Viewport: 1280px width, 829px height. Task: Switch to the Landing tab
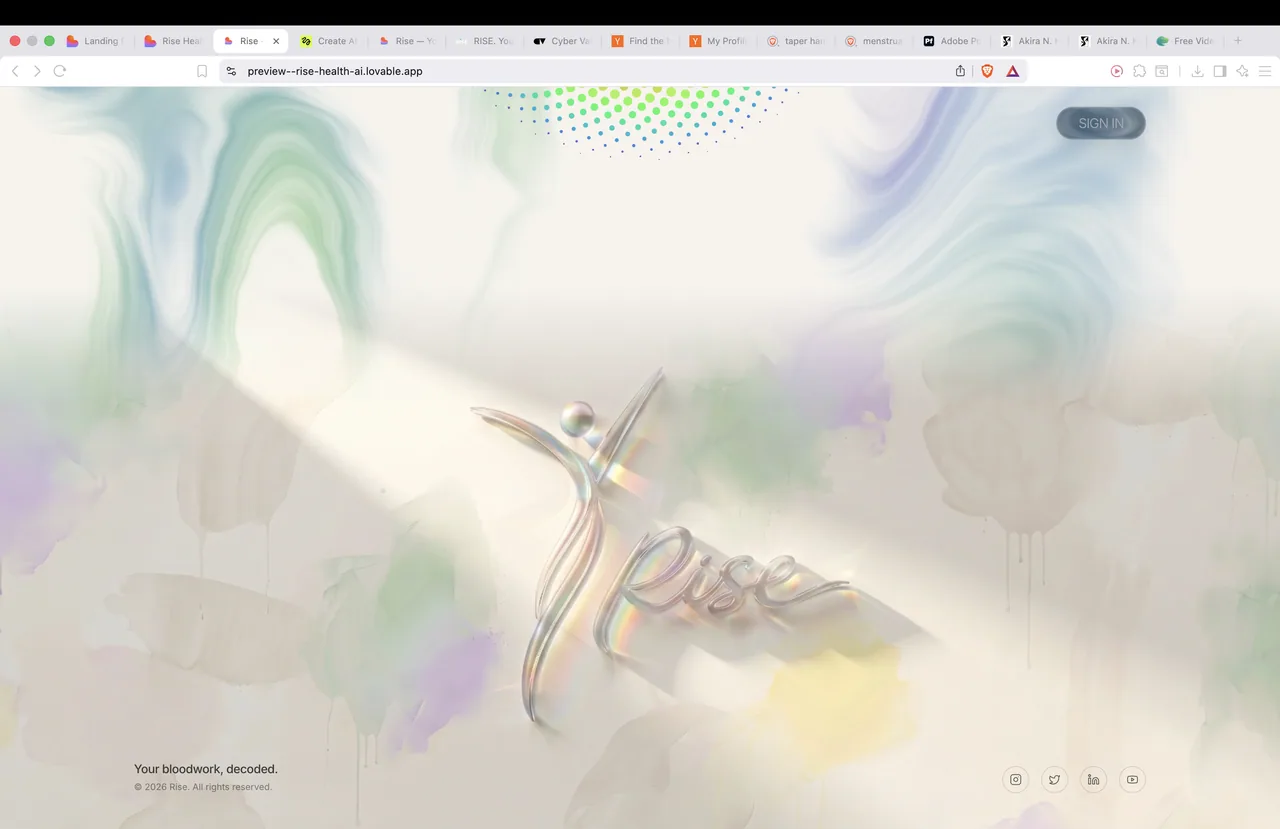(x=96, y=41)
